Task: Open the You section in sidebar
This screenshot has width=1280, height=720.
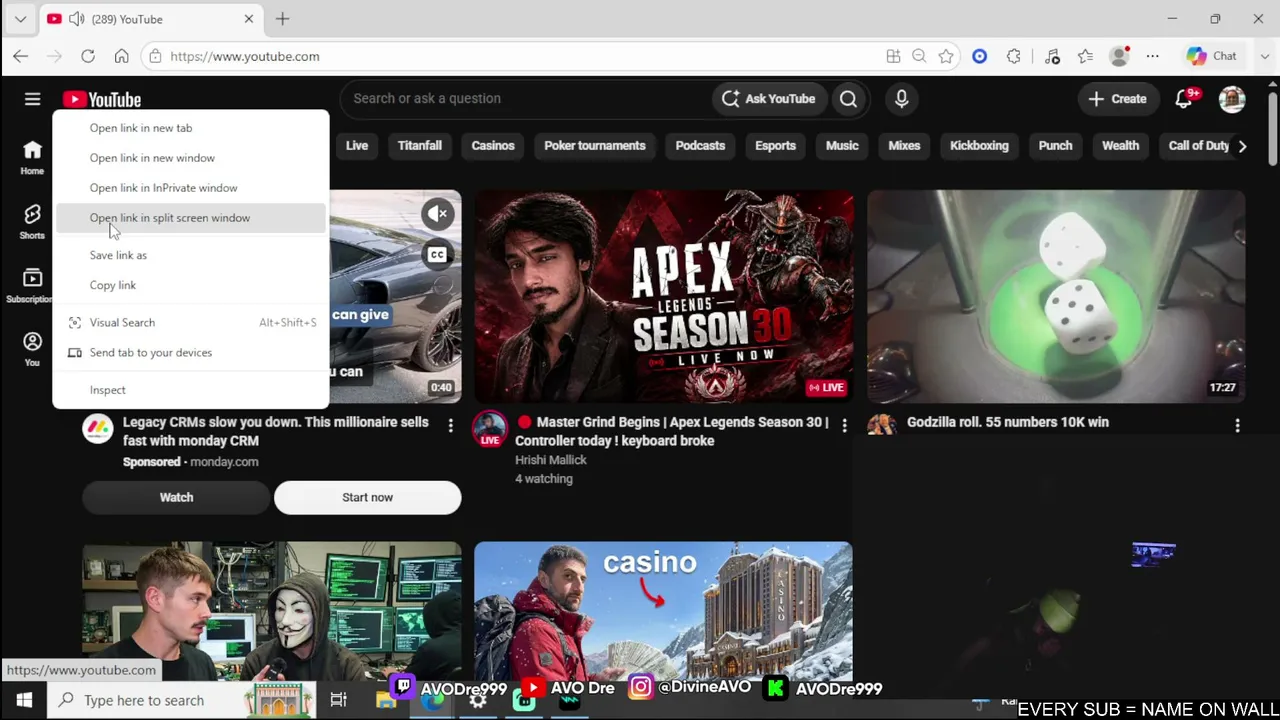Action: click(x=32, y=349)
